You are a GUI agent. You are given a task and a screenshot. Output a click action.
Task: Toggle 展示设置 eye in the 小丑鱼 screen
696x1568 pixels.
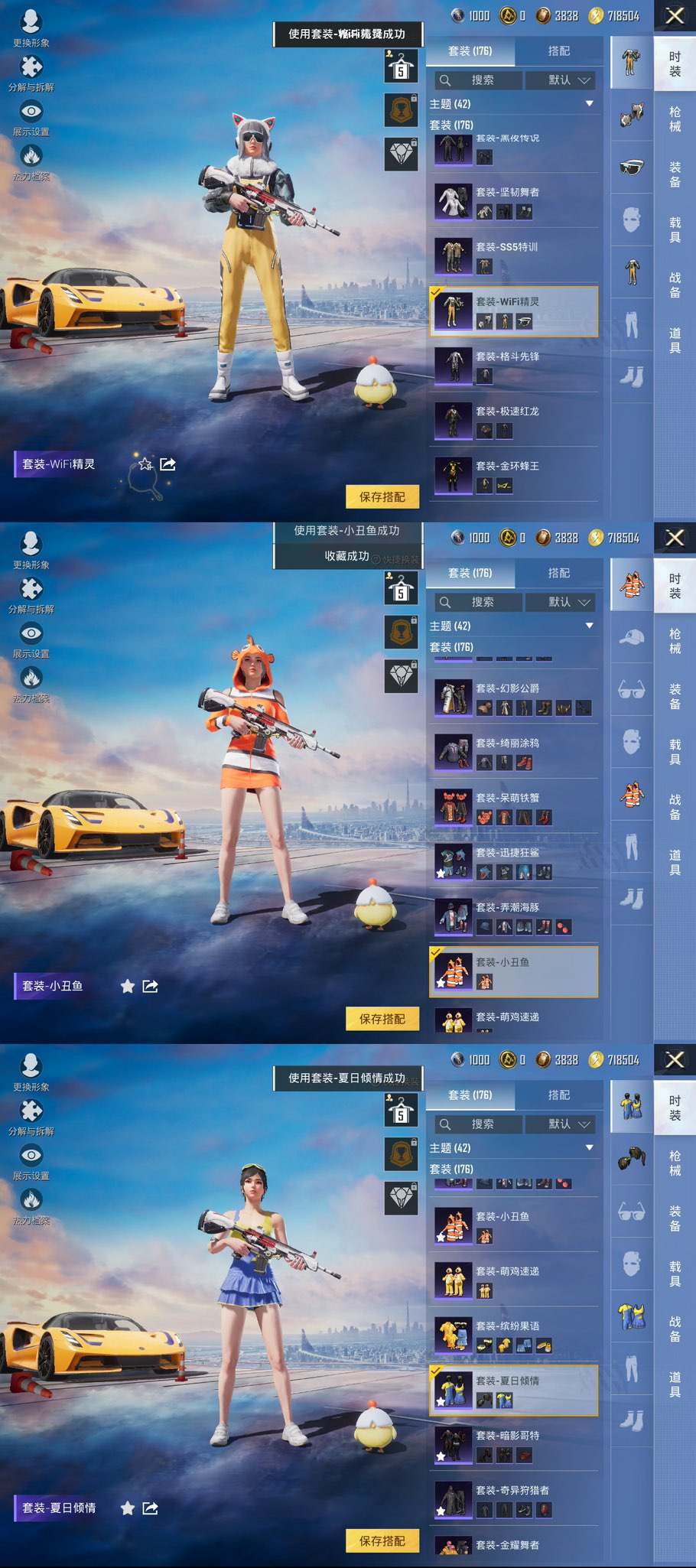31,639
